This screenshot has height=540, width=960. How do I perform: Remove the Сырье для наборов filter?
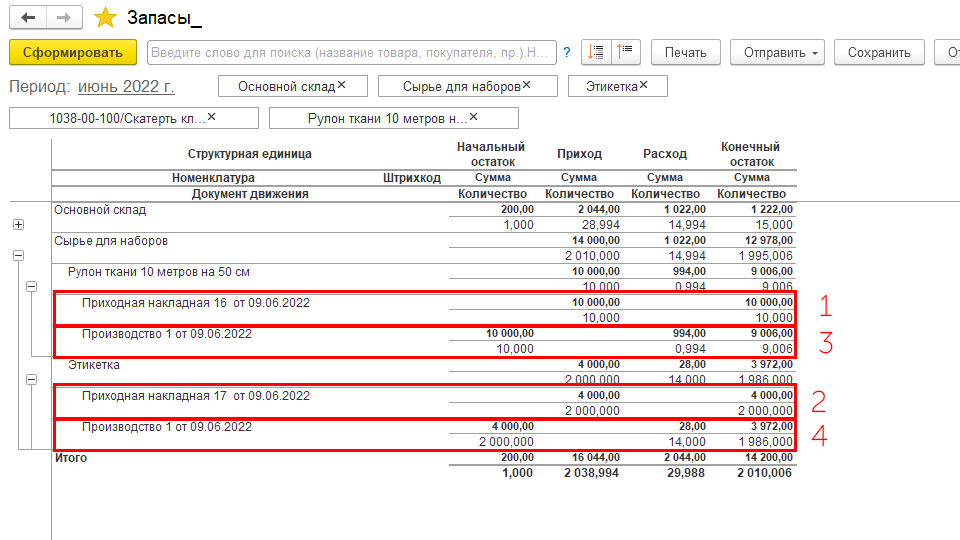(x=526, y=86)
